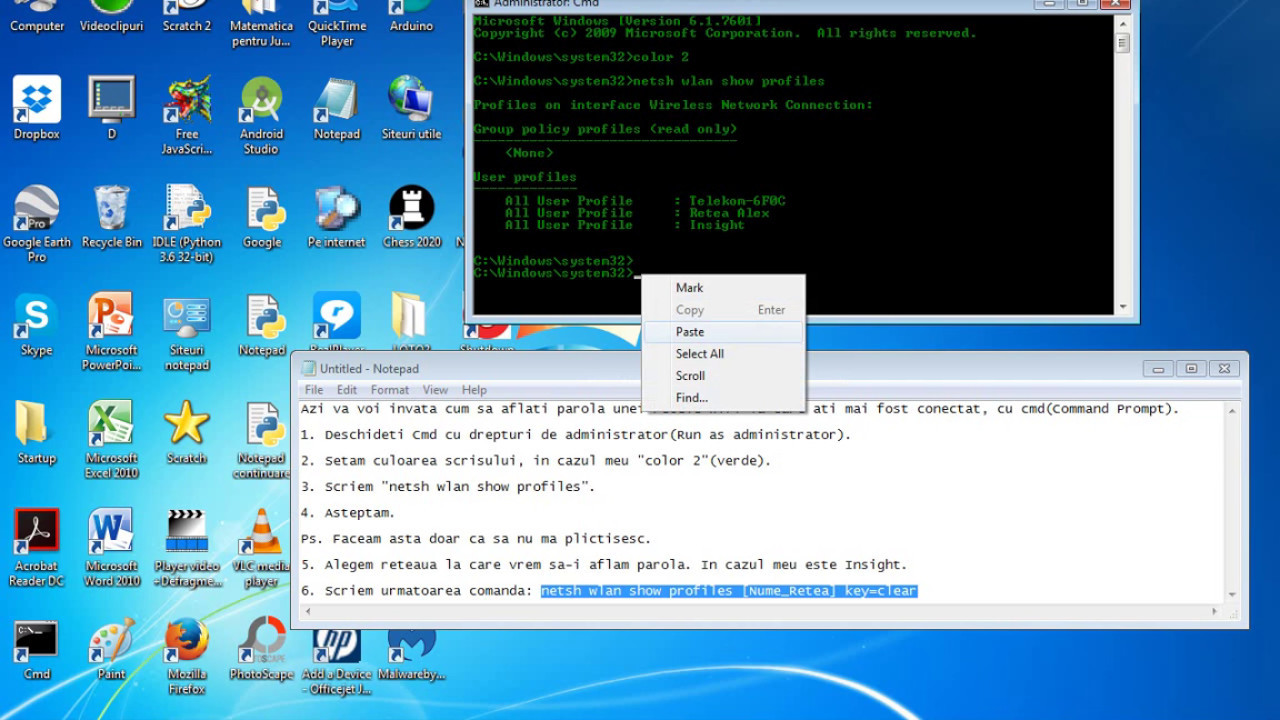
Task: Open Microsoft PowerPoint shortcut
Action: coord(112,331)
